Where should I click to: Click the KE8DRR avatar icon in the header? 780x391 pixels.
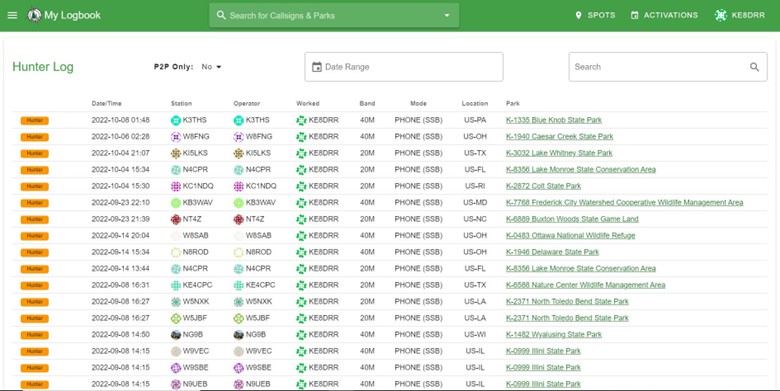721,15
